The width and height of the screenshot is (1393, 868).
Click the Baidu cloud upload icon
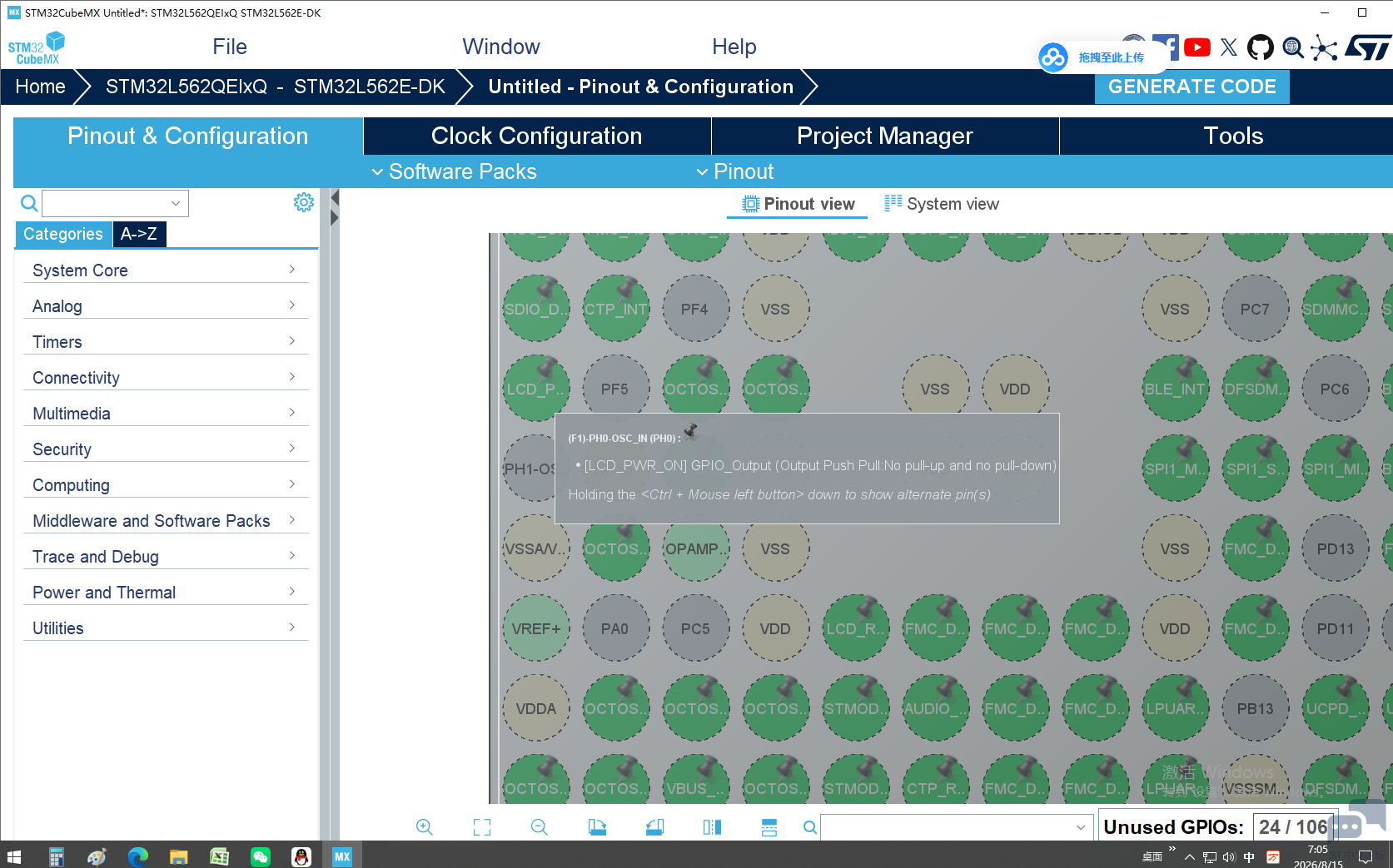1053,57
